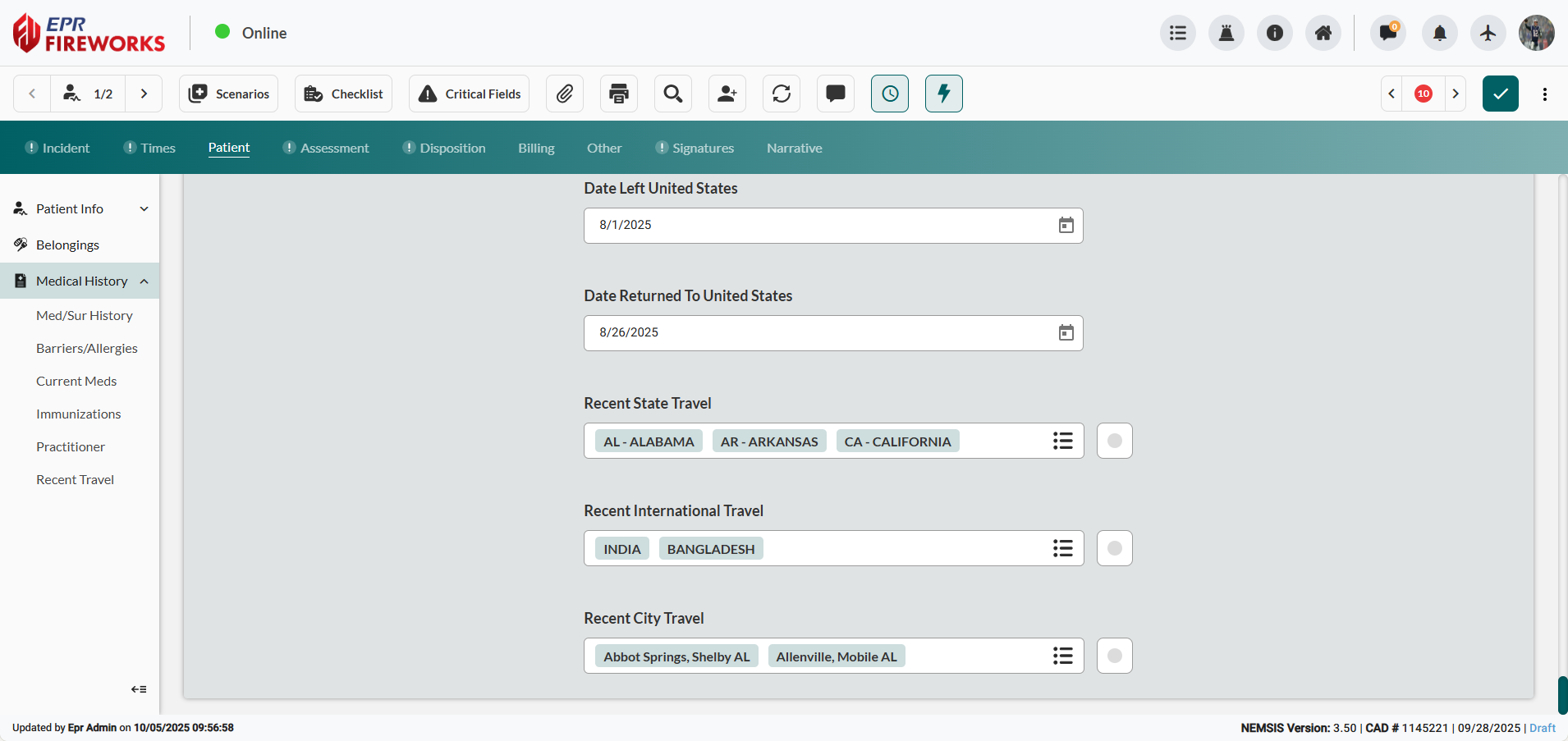Collapse the Medical History sidebar section
Screen dimensions: 1568x741
tap(144, 281)
